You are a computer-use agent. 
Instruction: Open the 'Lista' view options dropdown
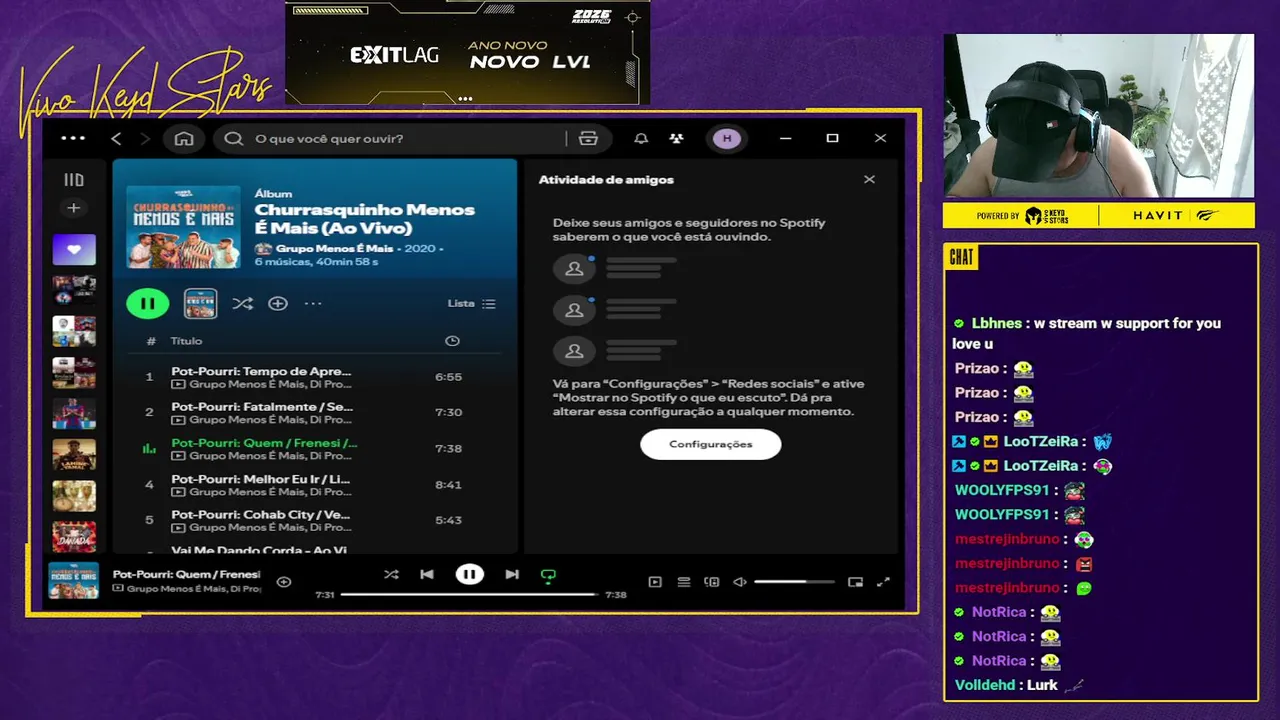(x=471, y=303)
